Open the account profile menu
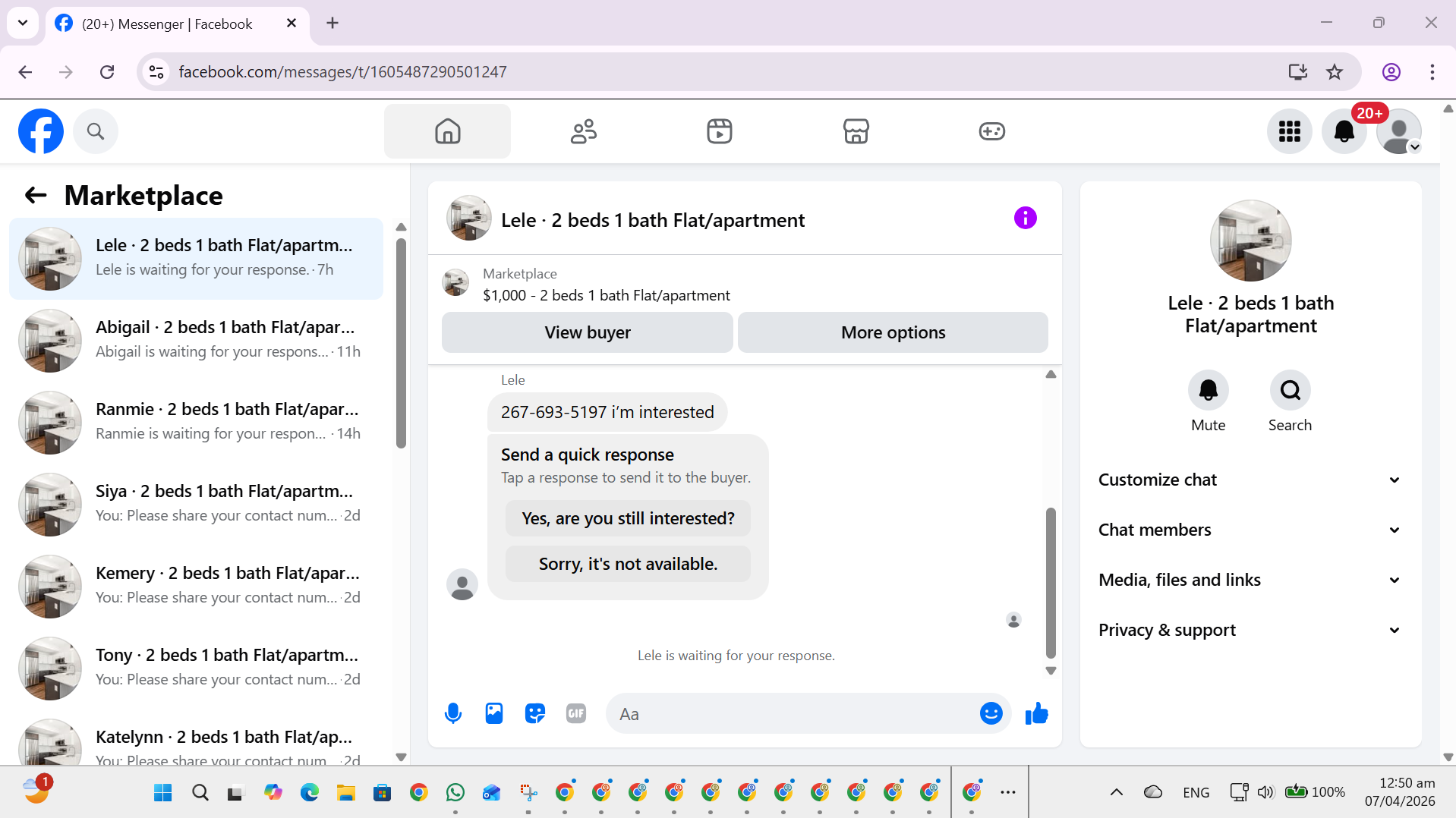 pos(1399,131)
